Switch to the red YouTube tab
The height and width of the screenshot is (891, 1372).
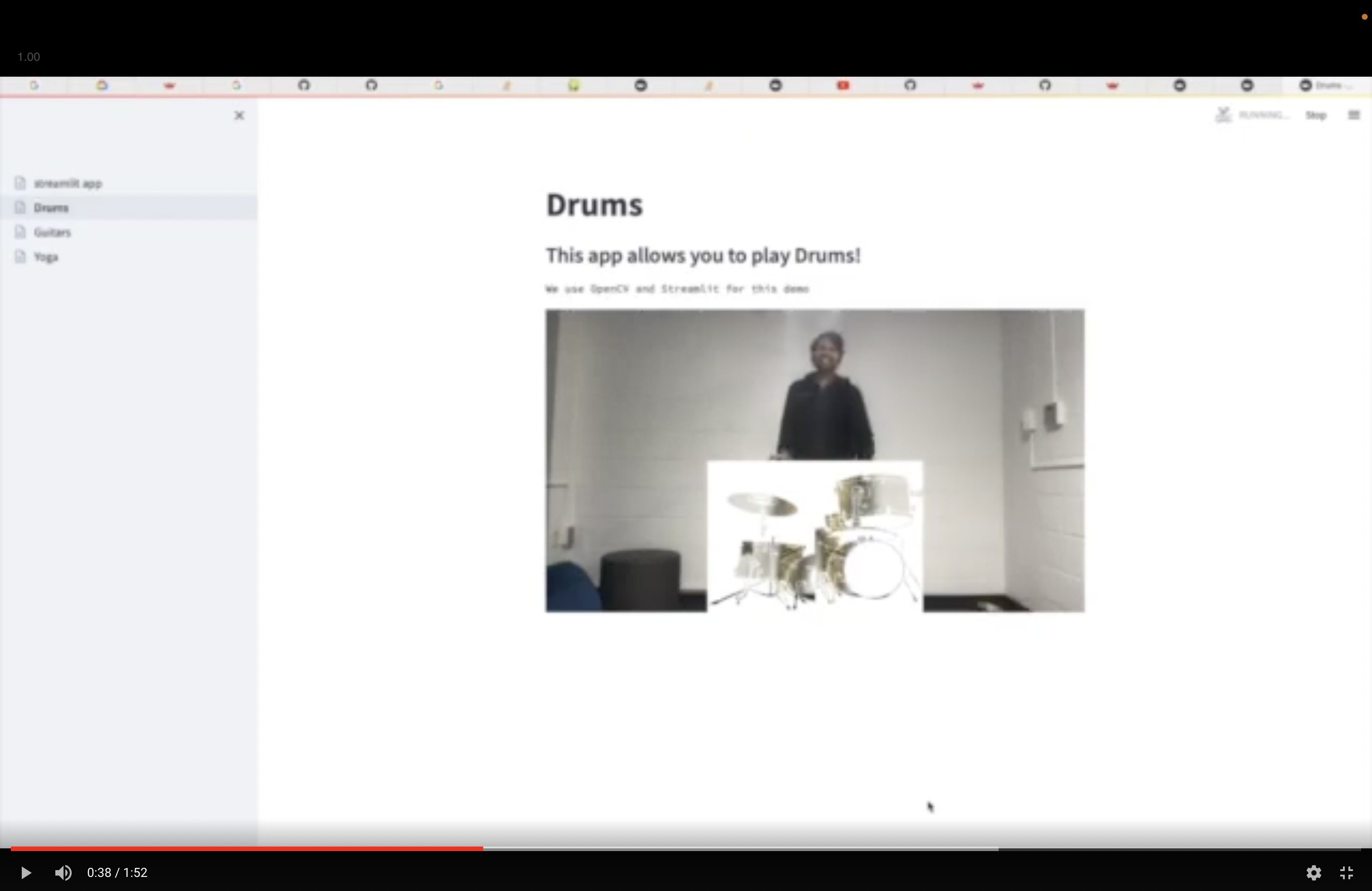[843, 85]
